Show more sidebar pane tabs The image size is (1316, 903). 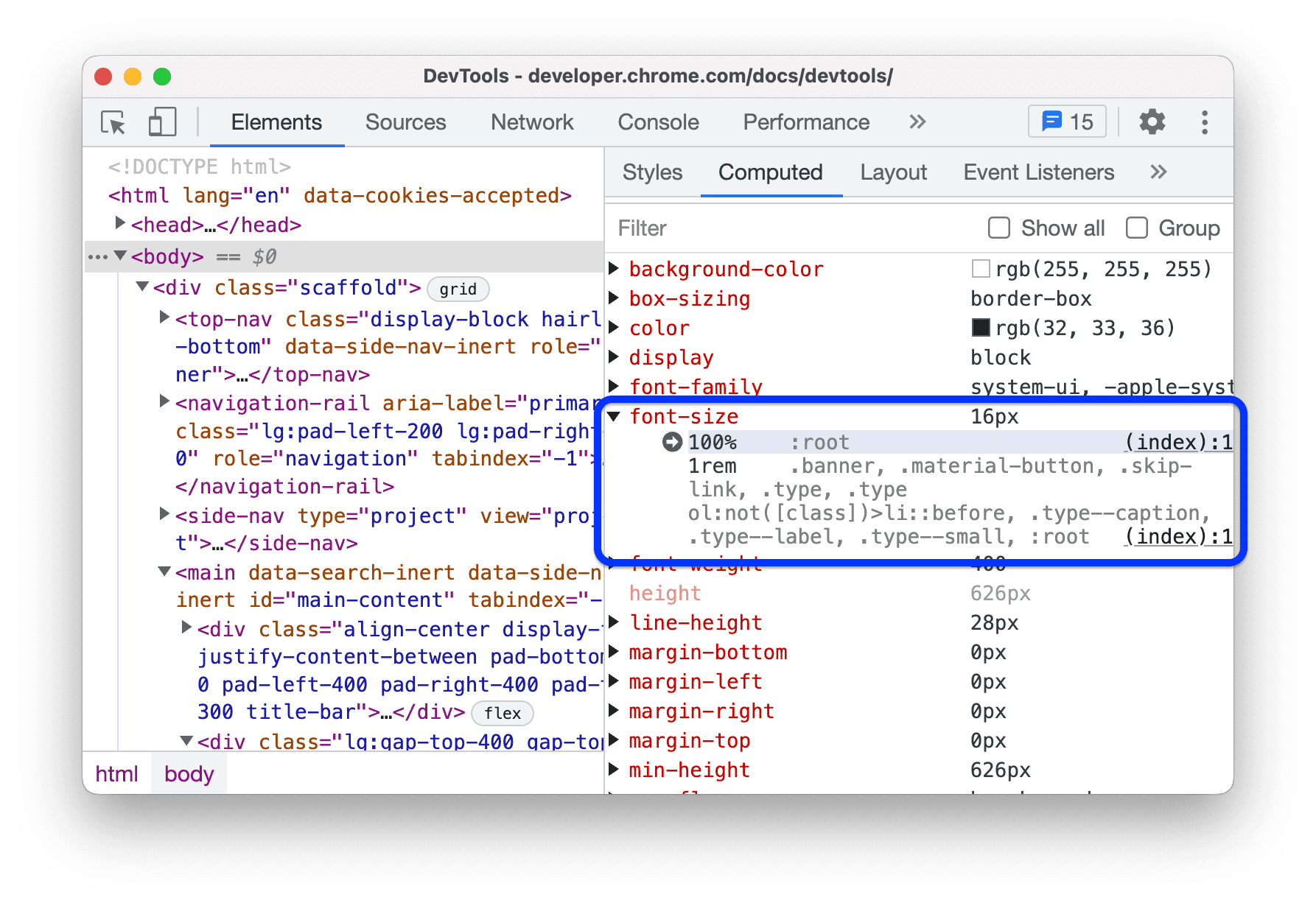coord(1158,172)
